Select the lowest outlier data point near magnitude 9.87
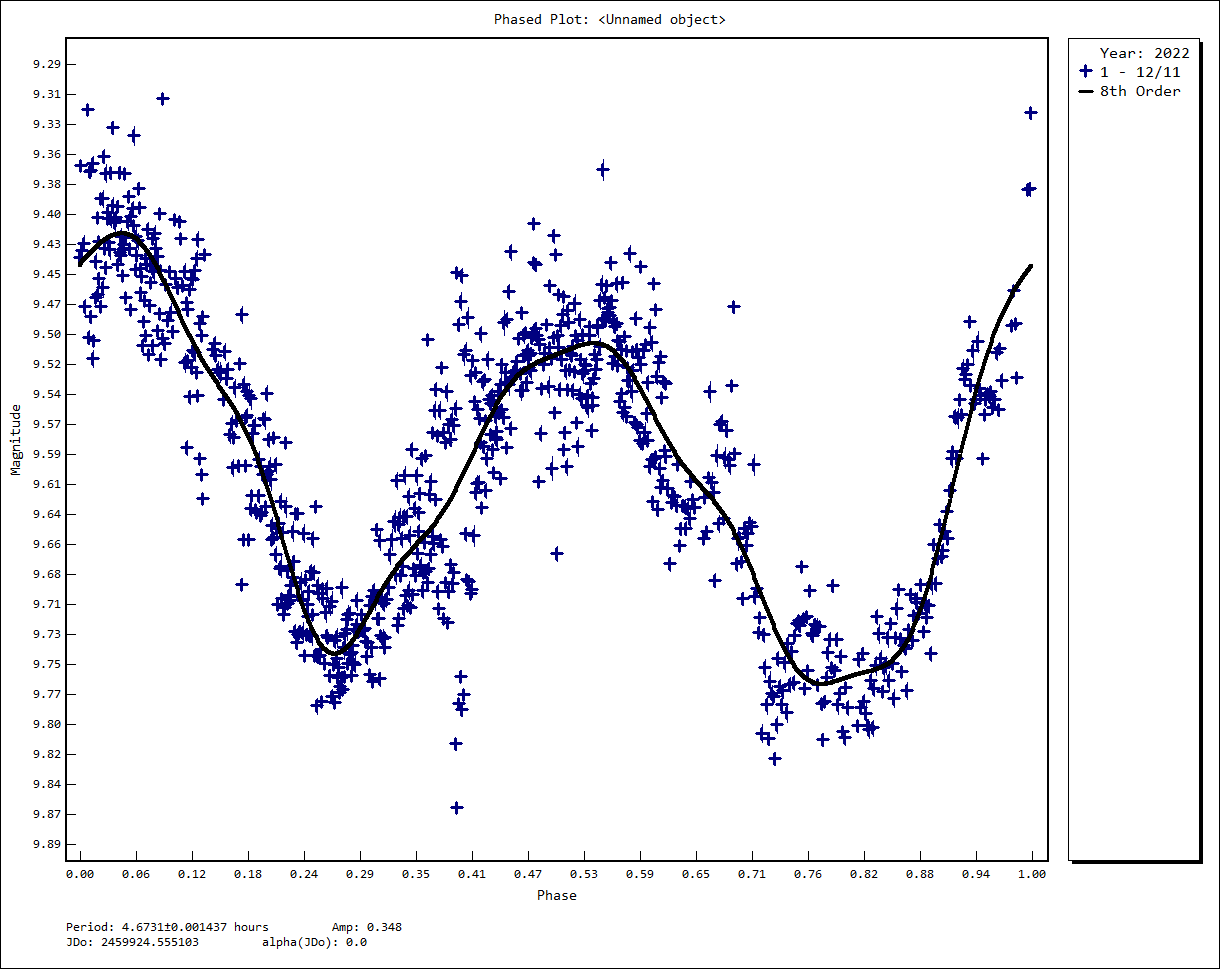The image size is (1220, 969). click(x=457, y=807)
